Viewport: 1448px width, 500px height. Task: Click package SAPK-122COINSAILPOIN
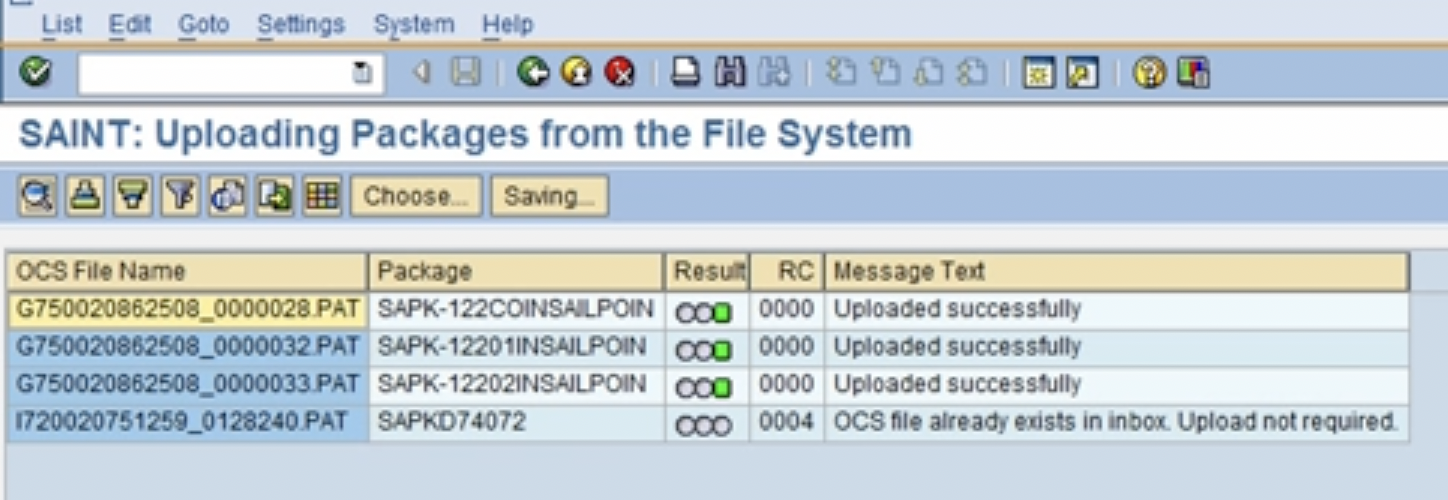coord(517,310)
